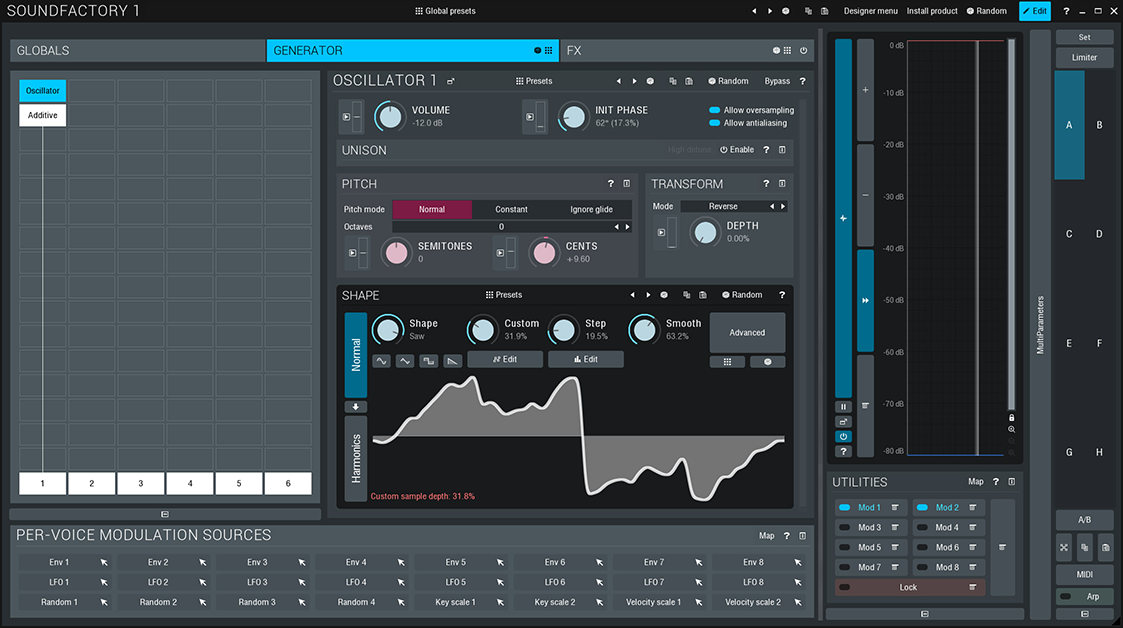Click the meter zoom magnifier icon
1123x628 pixels.
1012,430
